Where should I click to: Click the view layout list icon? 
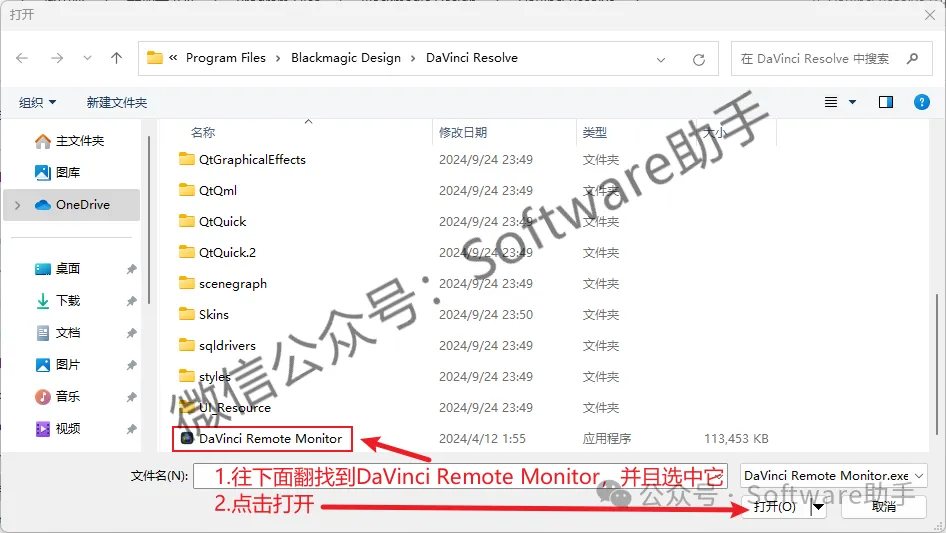point(831,102)
